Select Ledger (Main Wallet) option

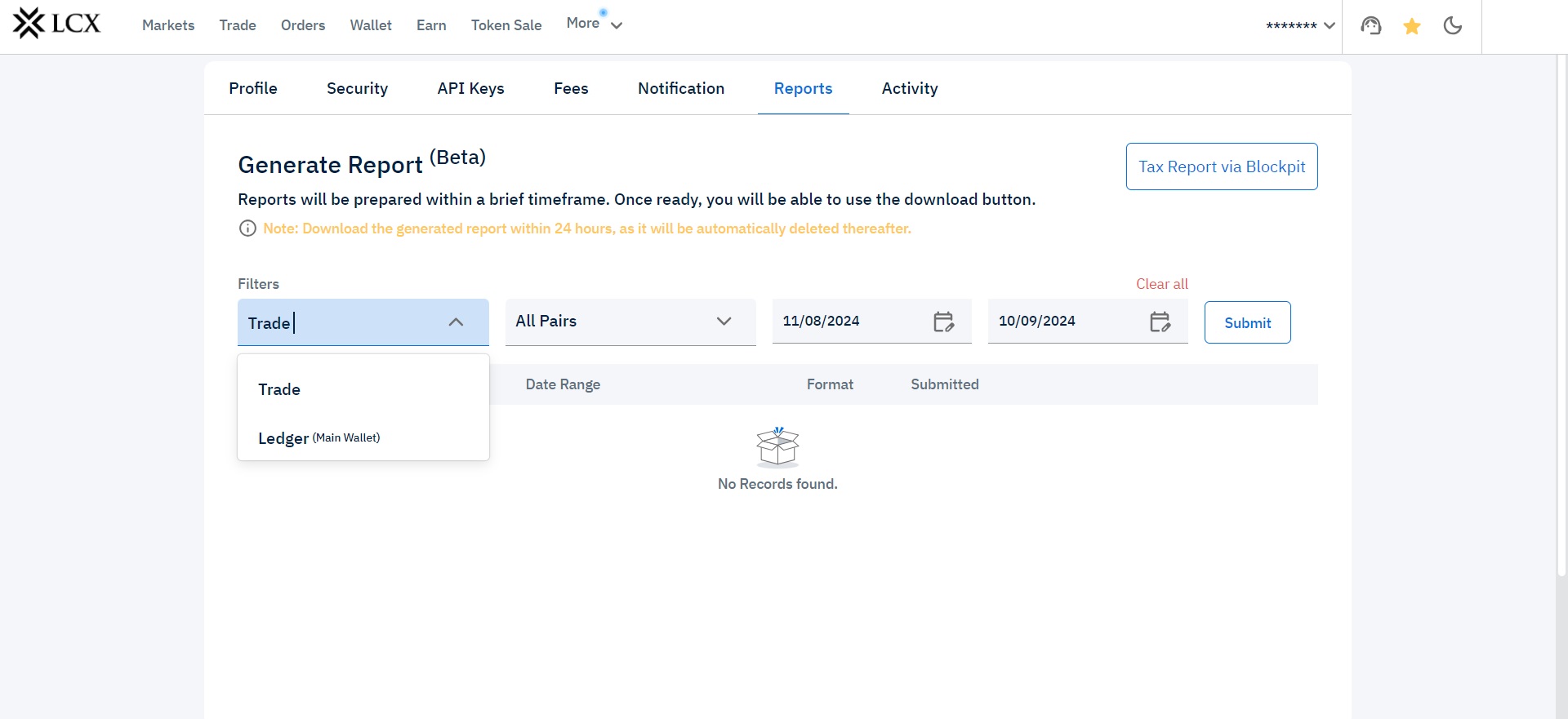coord(318,438)
